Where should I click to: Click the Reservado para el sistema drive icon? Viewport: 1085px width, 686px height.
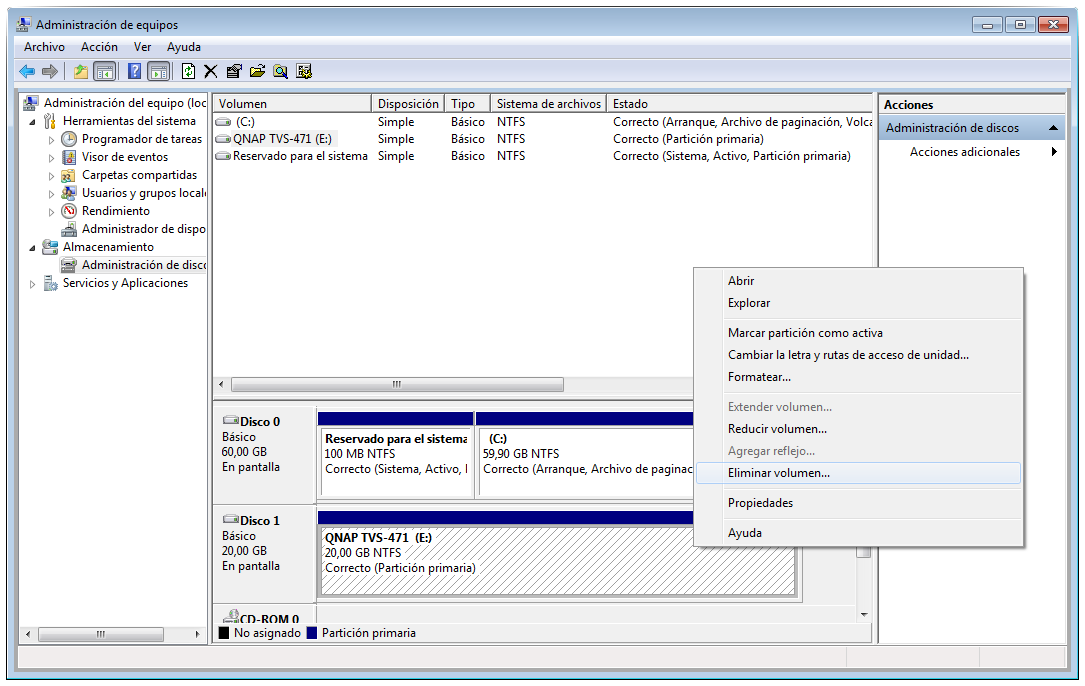pos(223,156)
